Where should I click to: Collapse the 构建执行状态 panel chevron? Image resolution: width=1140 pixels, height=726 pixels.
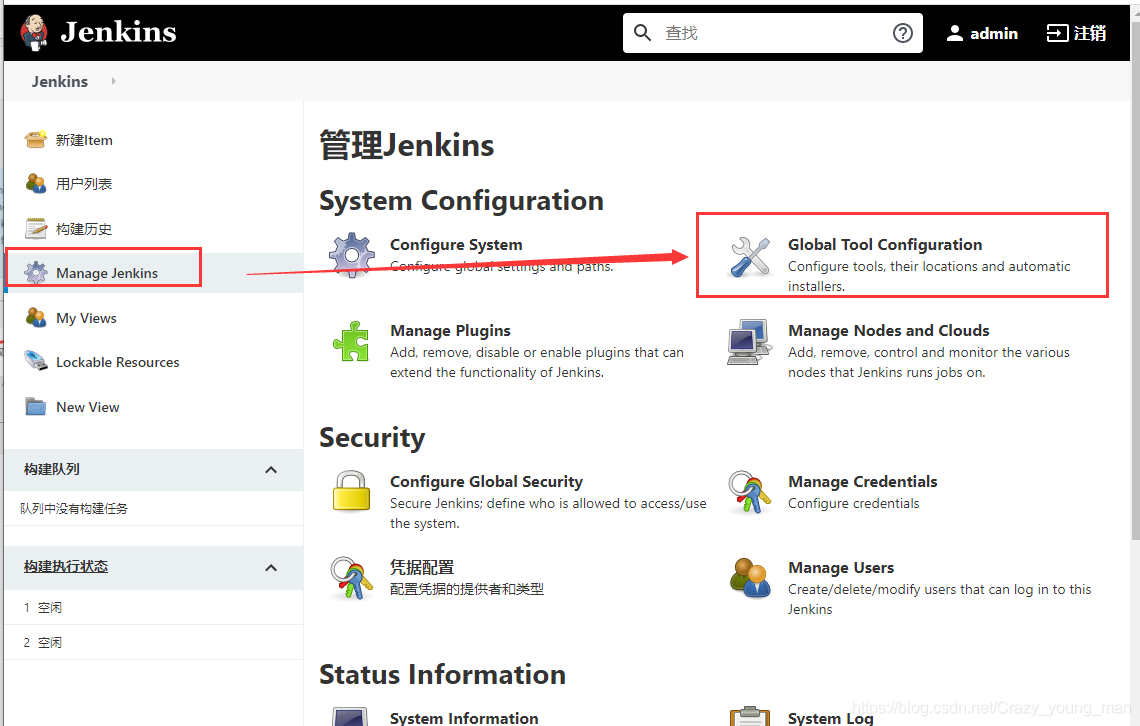271,568
